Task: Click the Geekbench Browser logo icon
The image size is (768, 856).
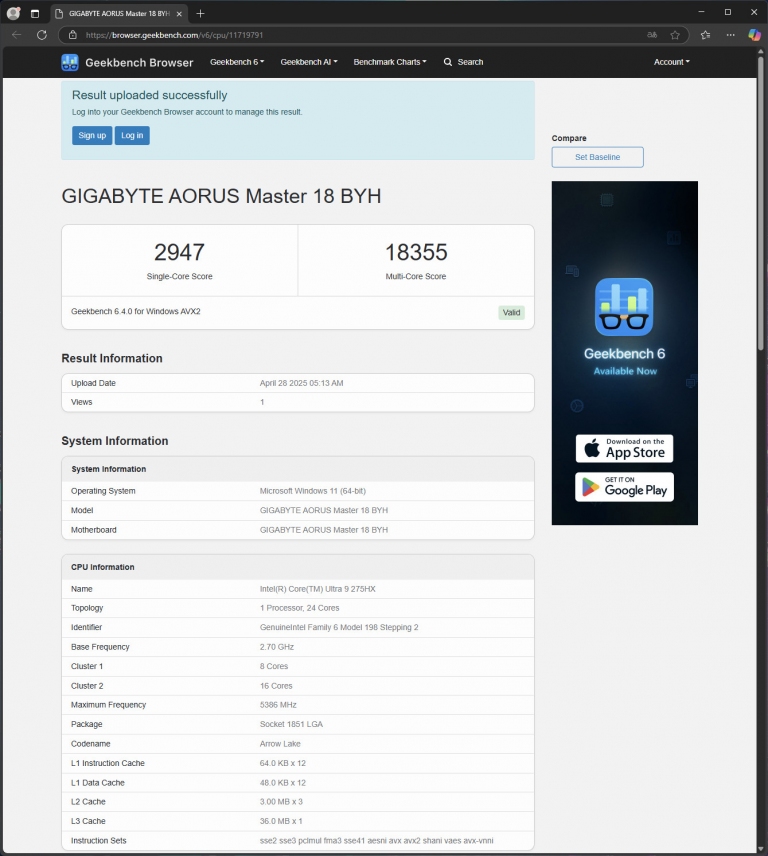Action: (x=70, y=62)
